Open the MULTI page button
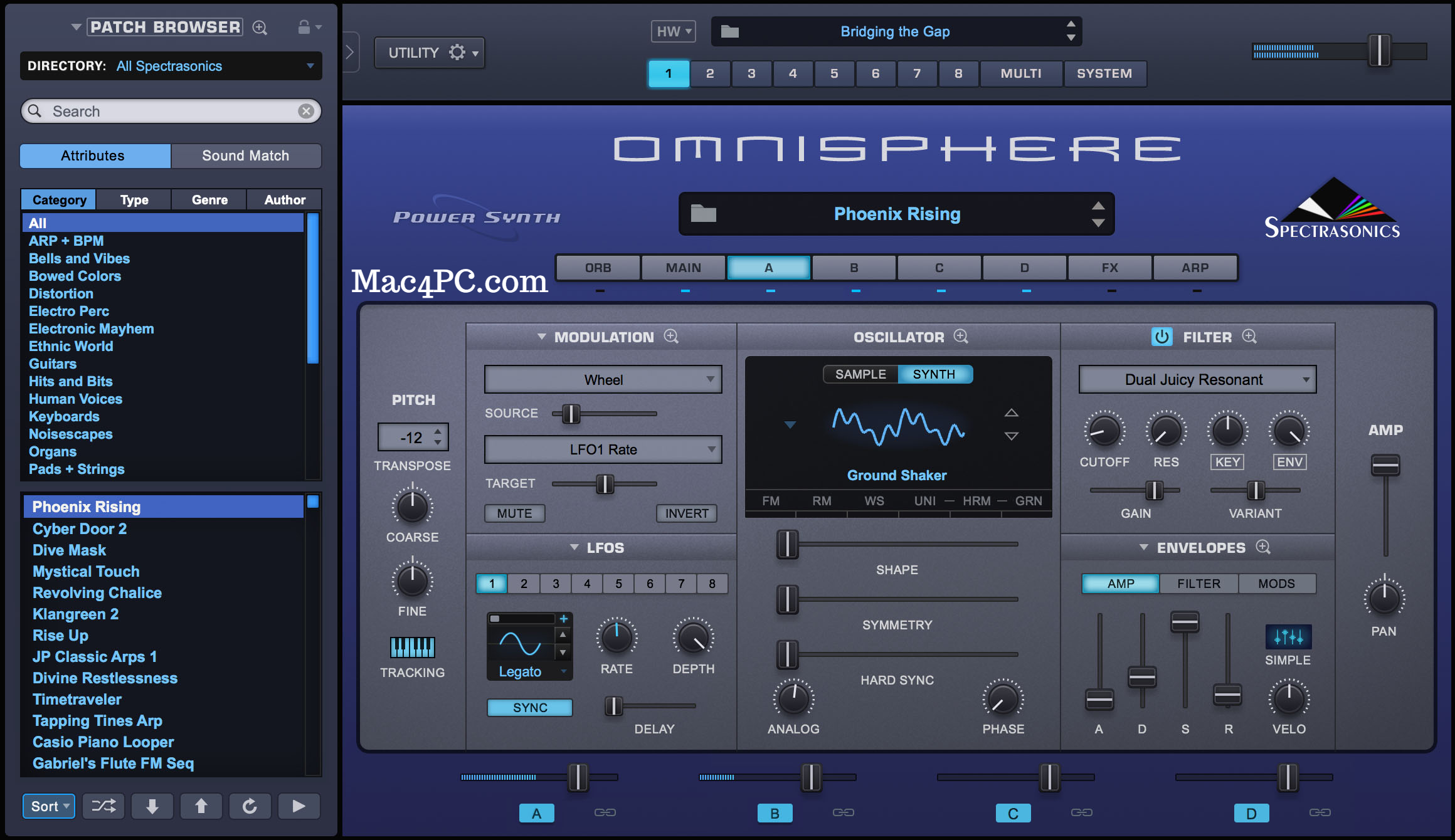 (1021, 73)
